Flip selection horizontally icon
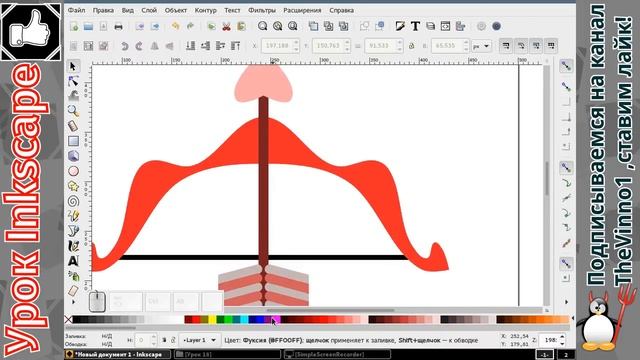This screenshot has height=360, width=640. tap(154, 46)
